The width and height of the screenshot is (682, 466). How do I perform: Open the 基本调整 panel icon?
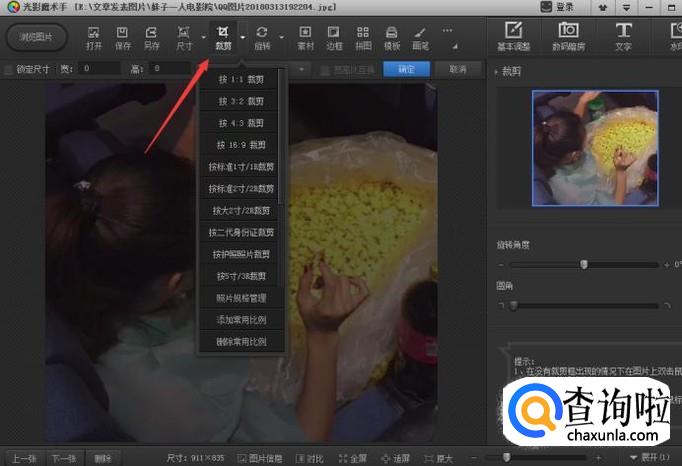coord(514,36)
